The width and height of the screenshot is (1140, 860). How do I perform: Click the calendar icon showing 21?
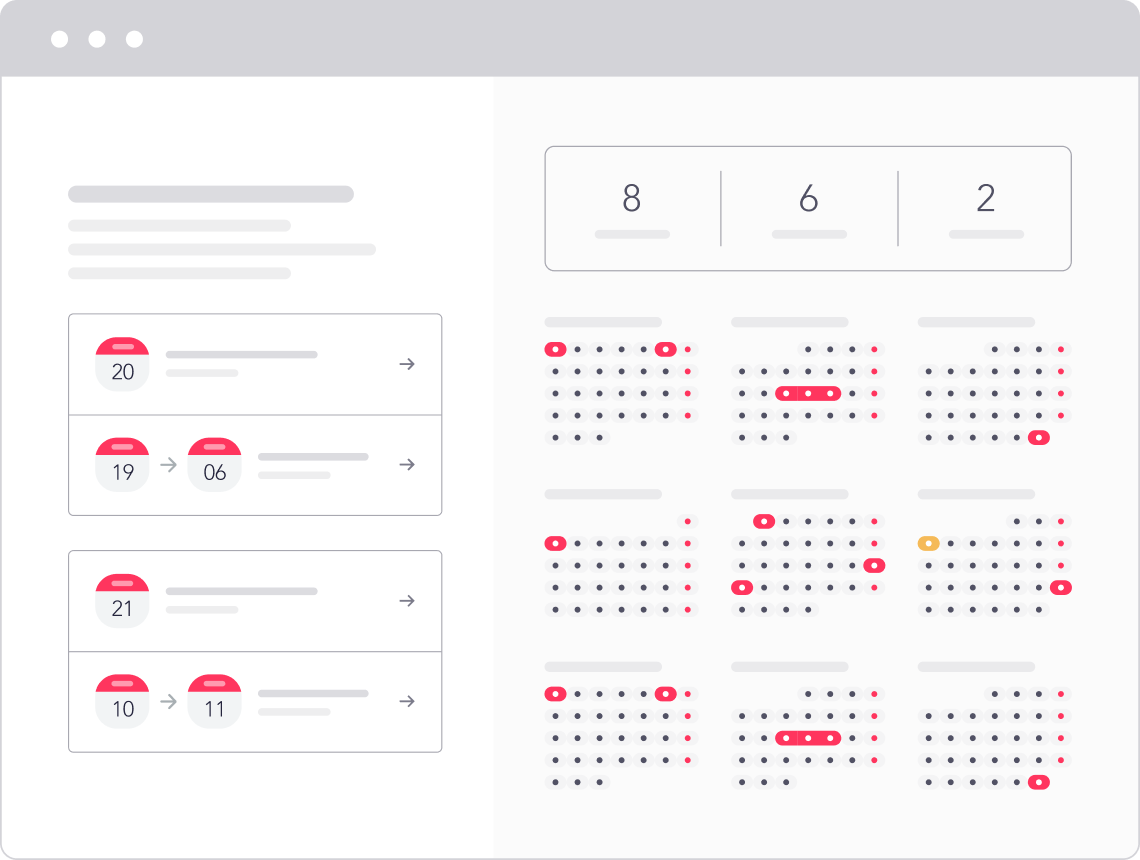tap(122, 601)
